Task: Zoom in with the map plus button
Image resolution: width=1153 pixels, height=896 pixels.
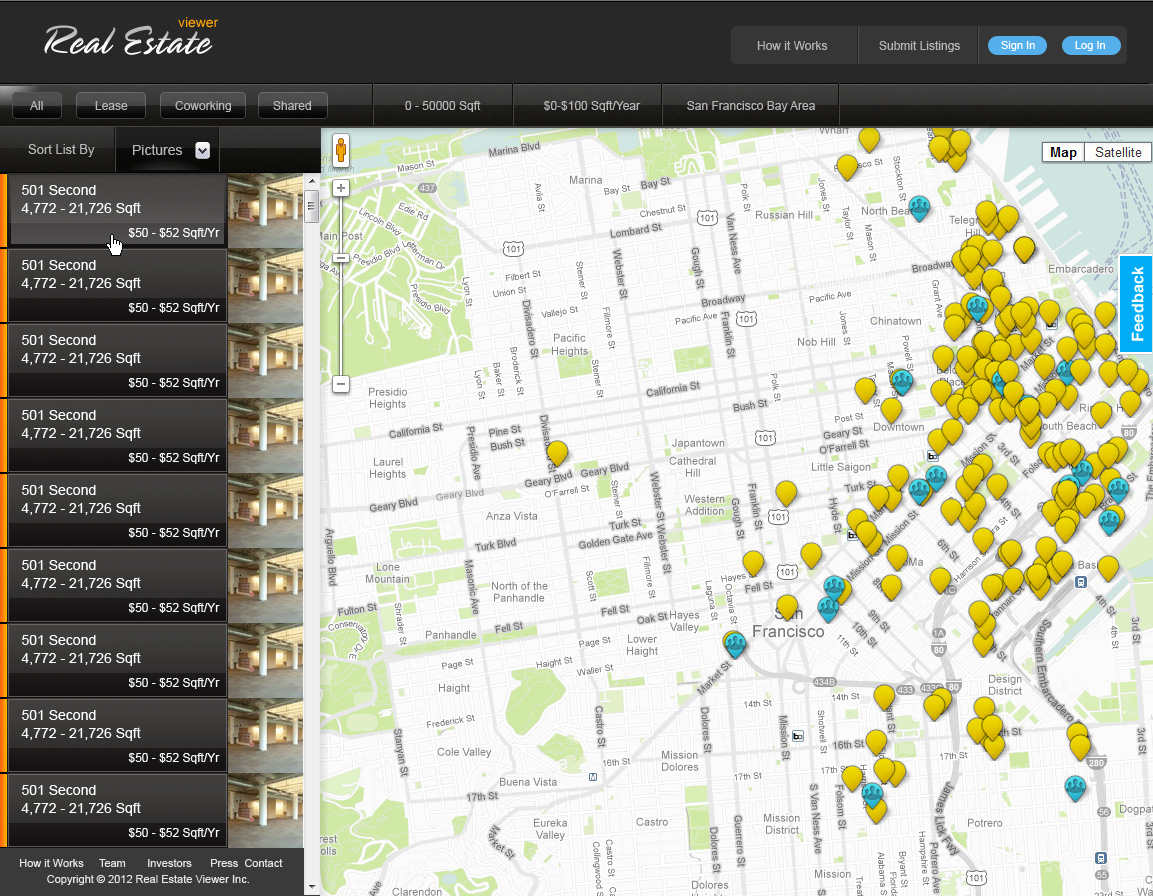Action: coord(341,188)
